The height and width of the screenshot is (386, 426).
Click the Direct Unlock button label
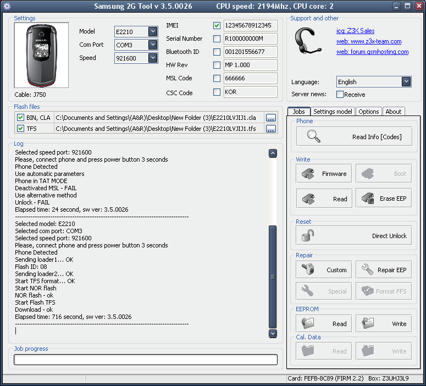(x=389, y=236)
